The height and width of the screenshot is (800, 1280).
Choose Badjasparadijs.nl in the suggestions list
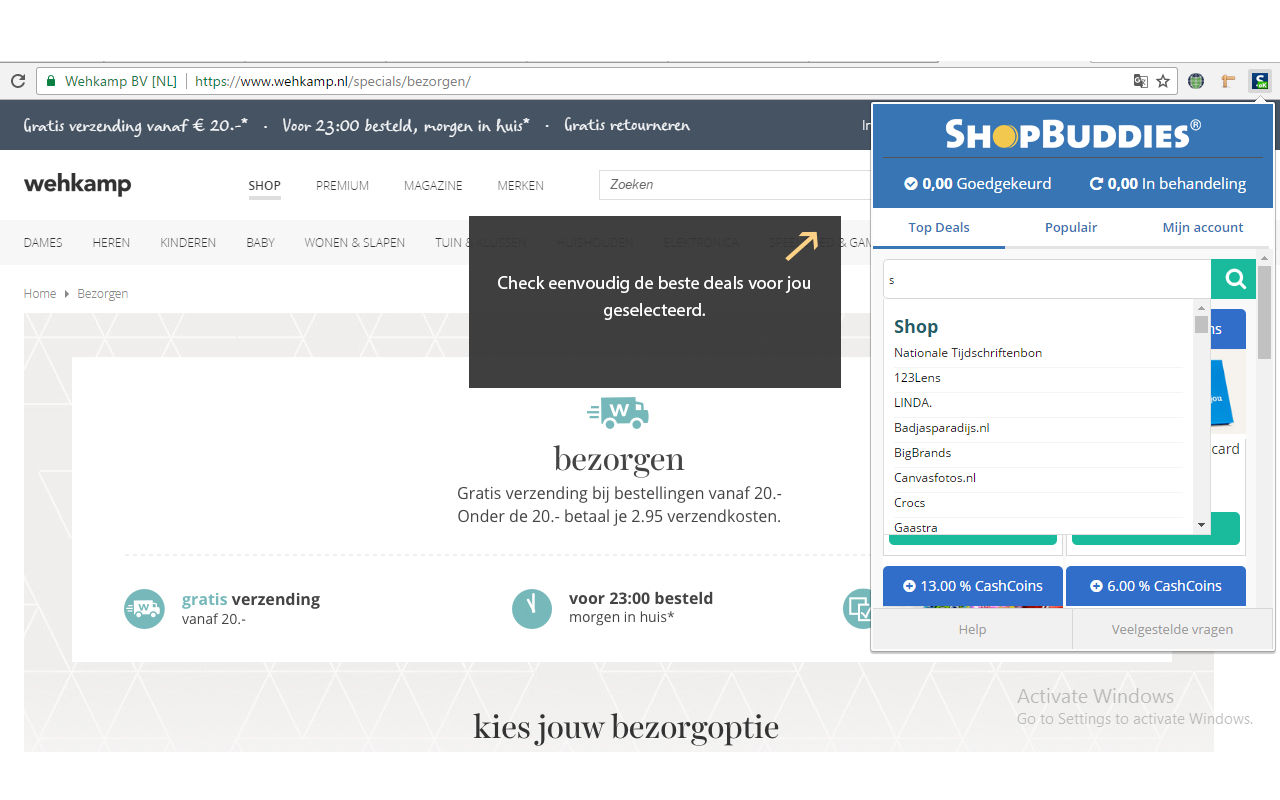coord(941,428)
